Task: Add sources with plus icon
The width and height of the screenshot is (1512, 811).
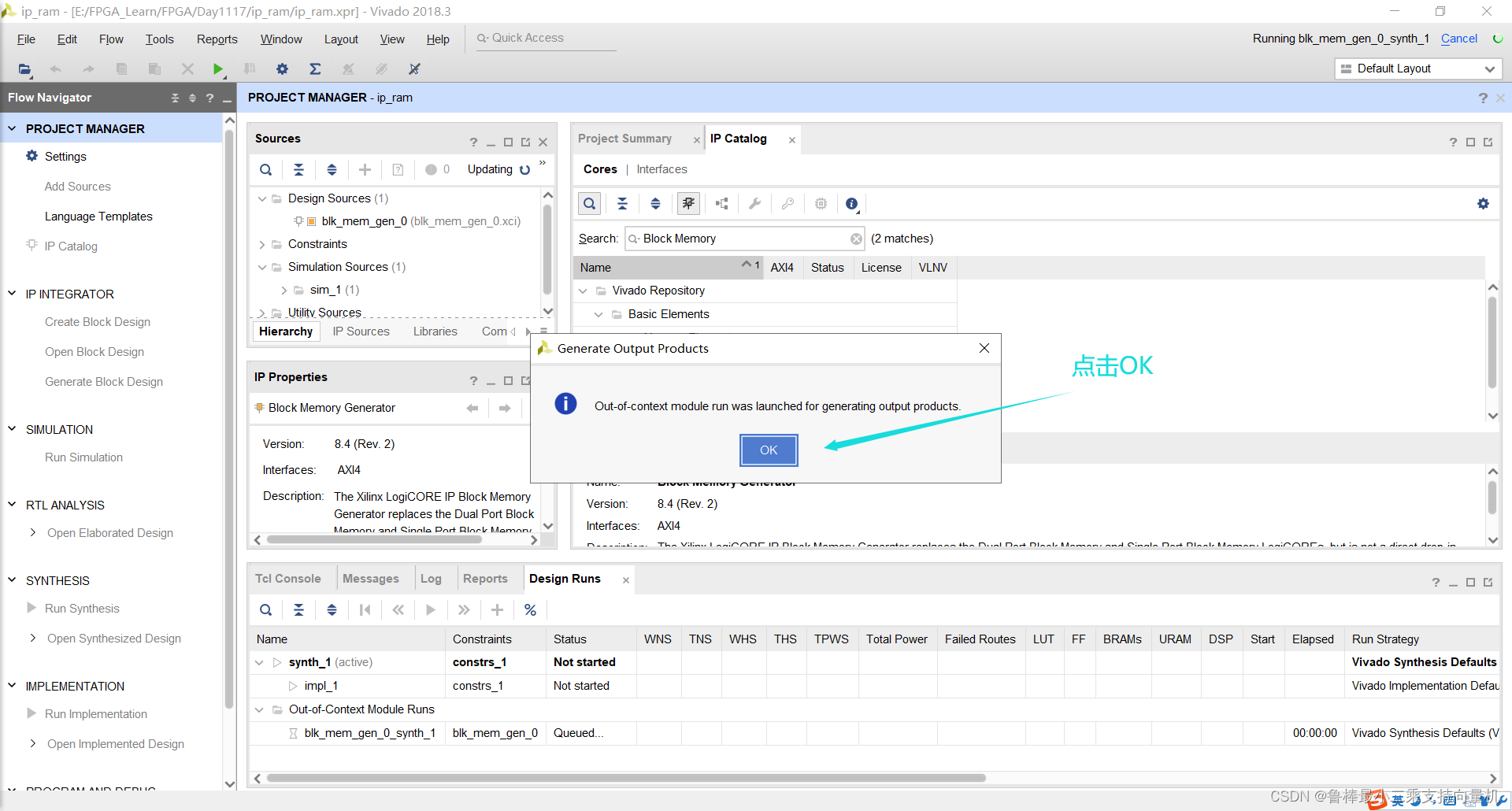Action: click(x=365, y=169)
